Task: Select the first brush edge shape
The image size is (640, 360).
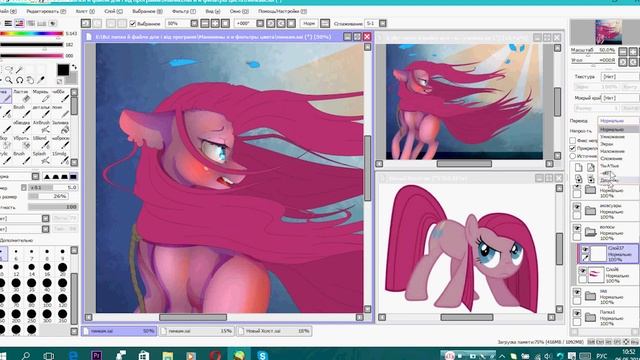Action: pos(47,176)
